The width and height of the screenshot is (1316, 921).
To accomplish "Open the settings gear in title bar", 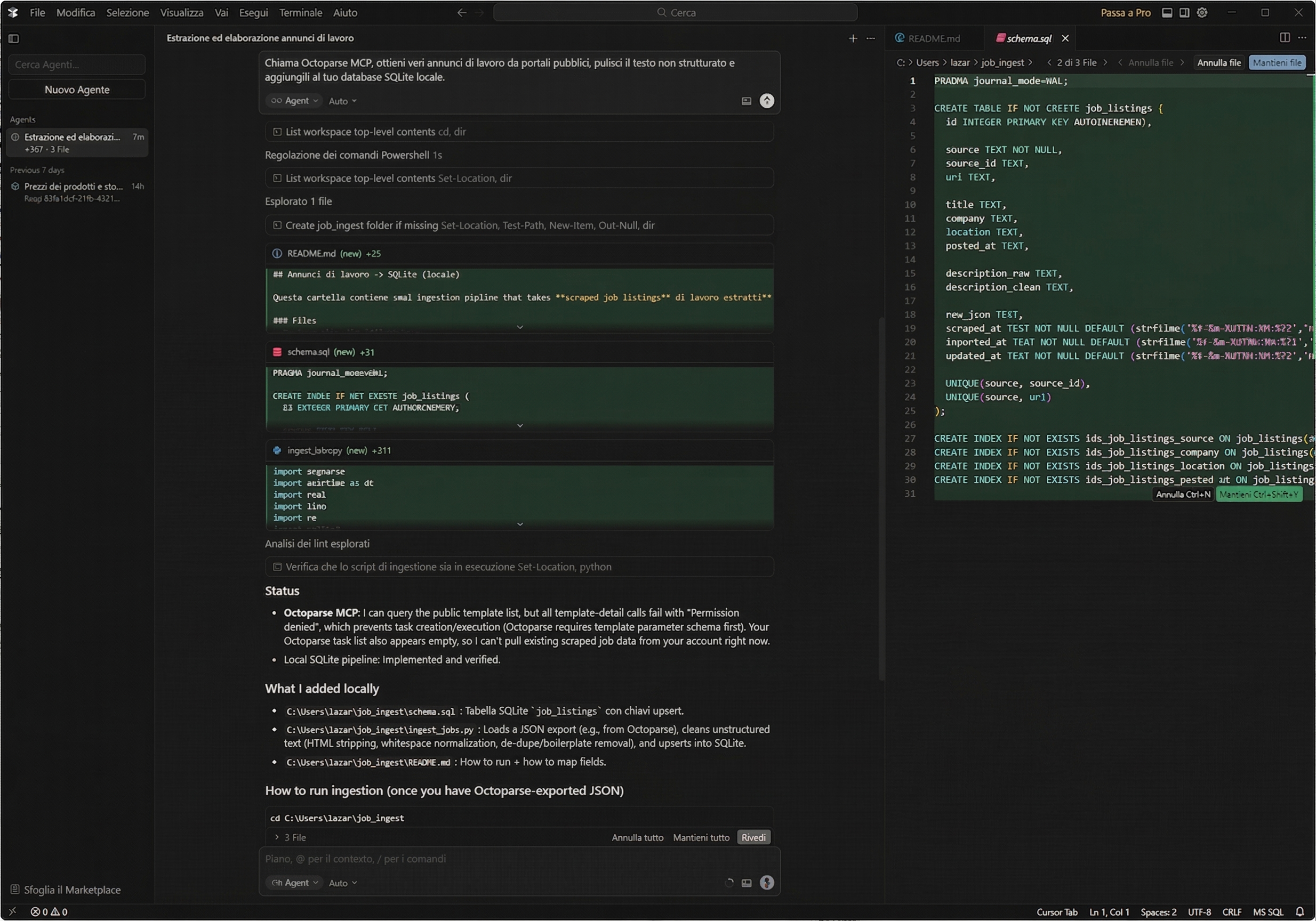I will point(1202,13).
